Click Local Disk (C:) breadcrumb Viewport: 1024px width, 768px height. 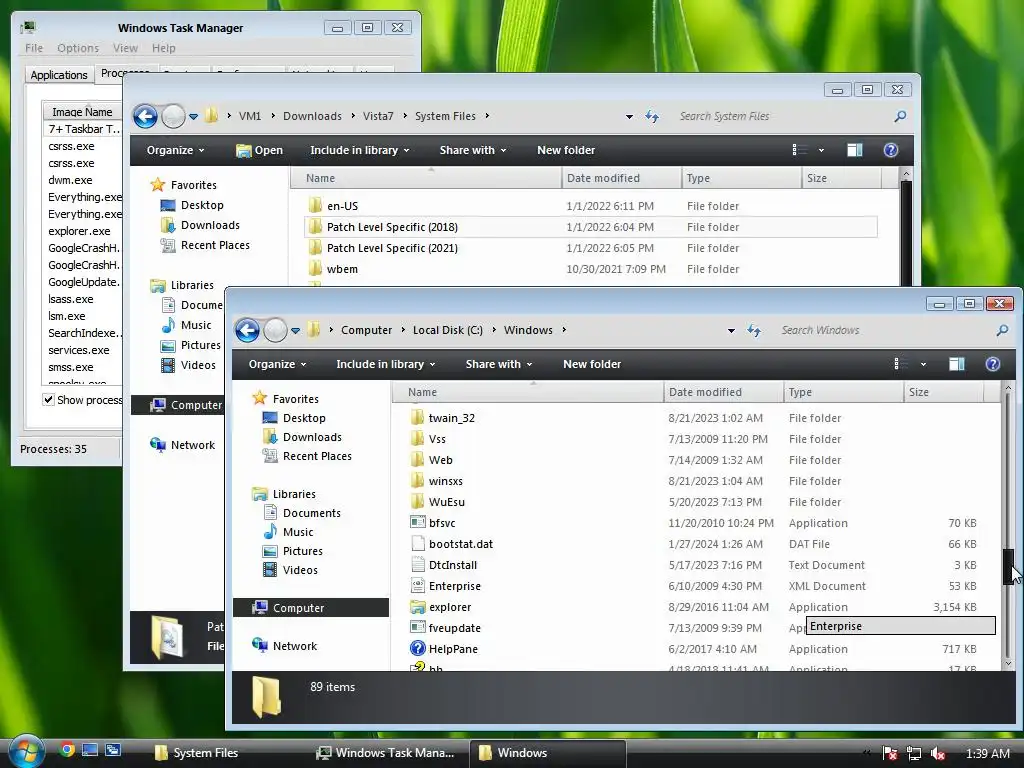447,330
